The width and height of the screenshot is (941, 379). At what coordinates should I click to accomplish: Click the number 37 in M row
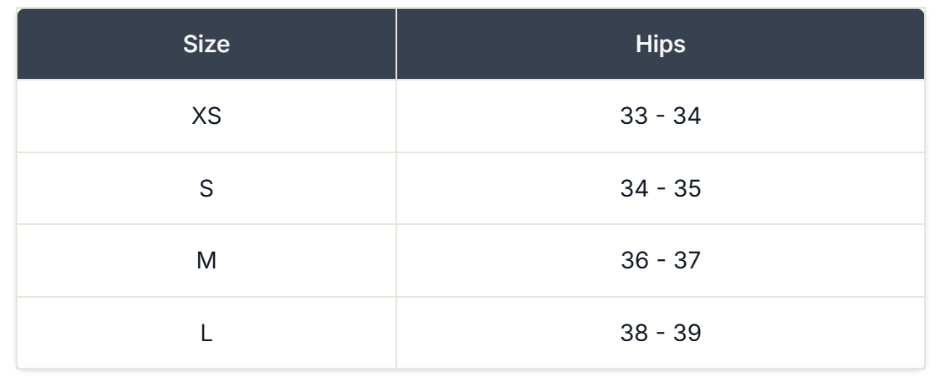pyautogui.click(x=687, y=260)
